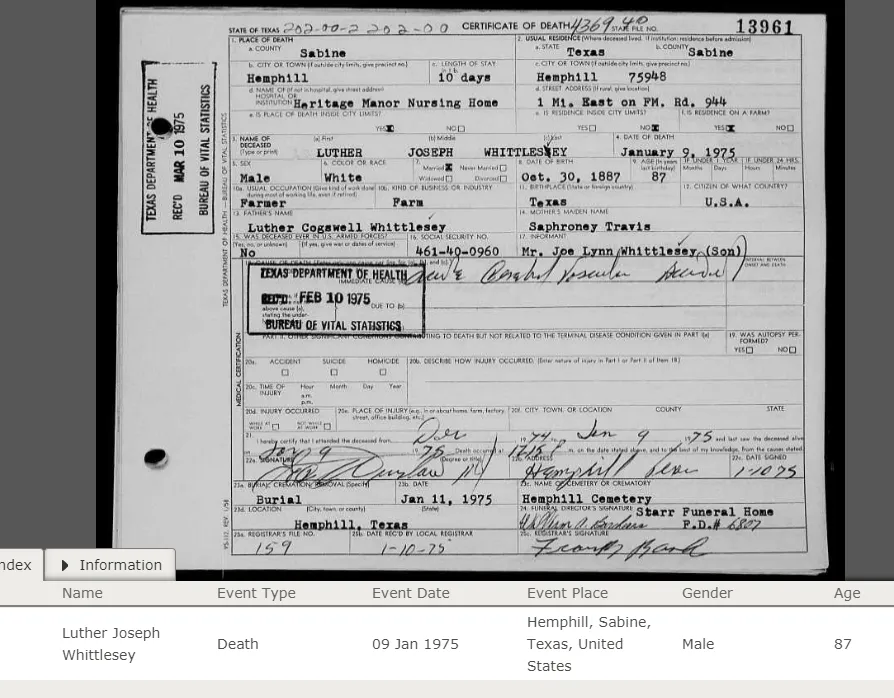Click 'Mr. Joe Lynn Whittlesey (Son)' informant text
The image size is (894, 698).
coord(632,251)
